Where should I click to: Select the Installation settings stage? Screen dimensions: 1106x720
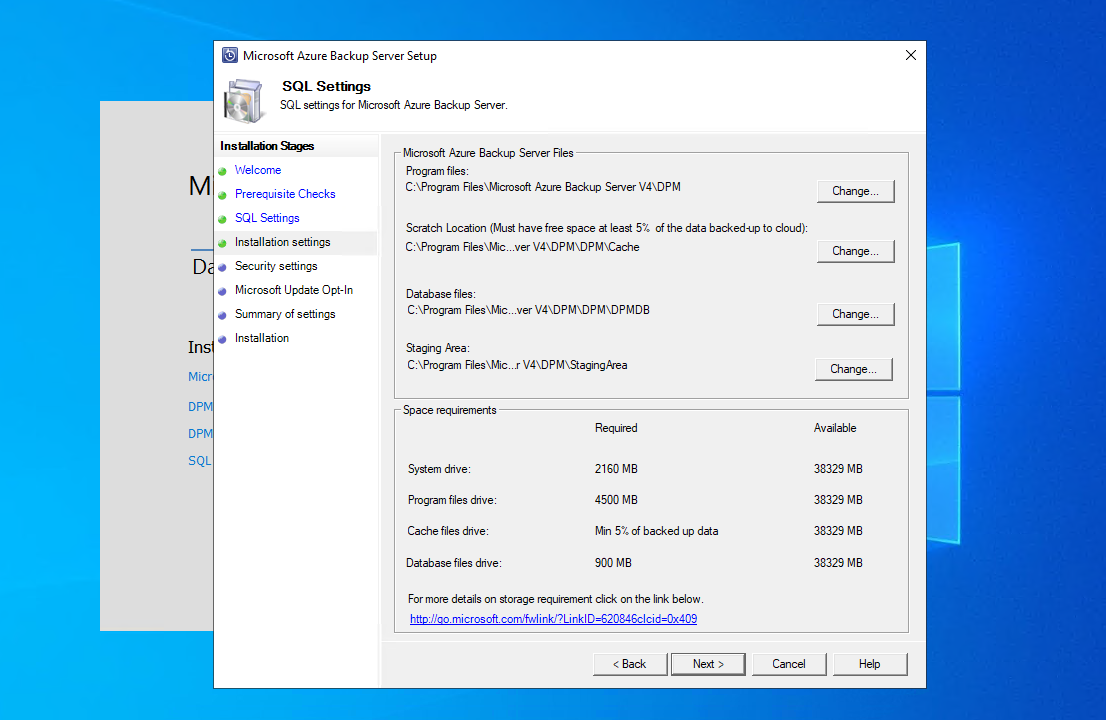pos(282,242)
